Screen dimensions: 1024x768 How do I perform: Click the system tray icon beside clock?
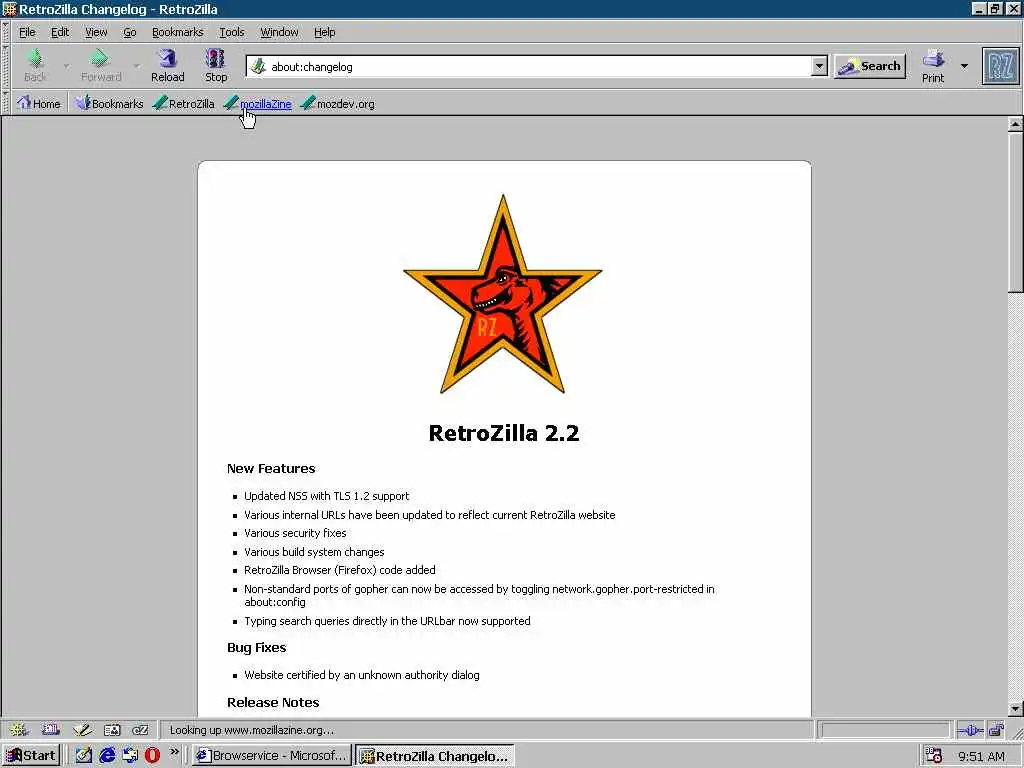pos(934,756)
